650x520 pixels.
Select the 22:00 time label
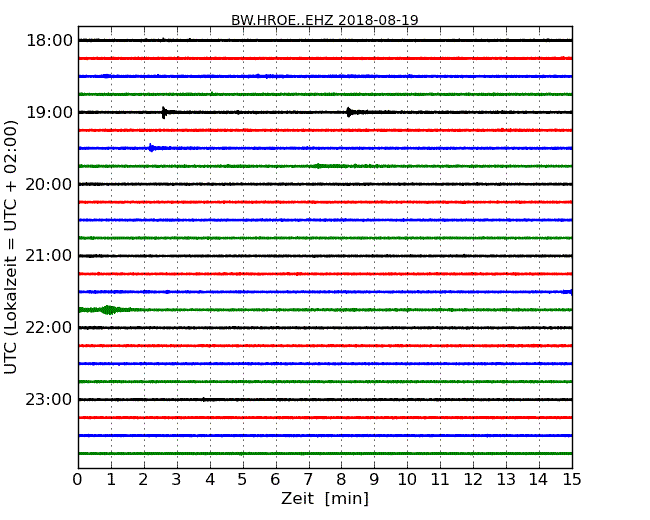point(49,328)
